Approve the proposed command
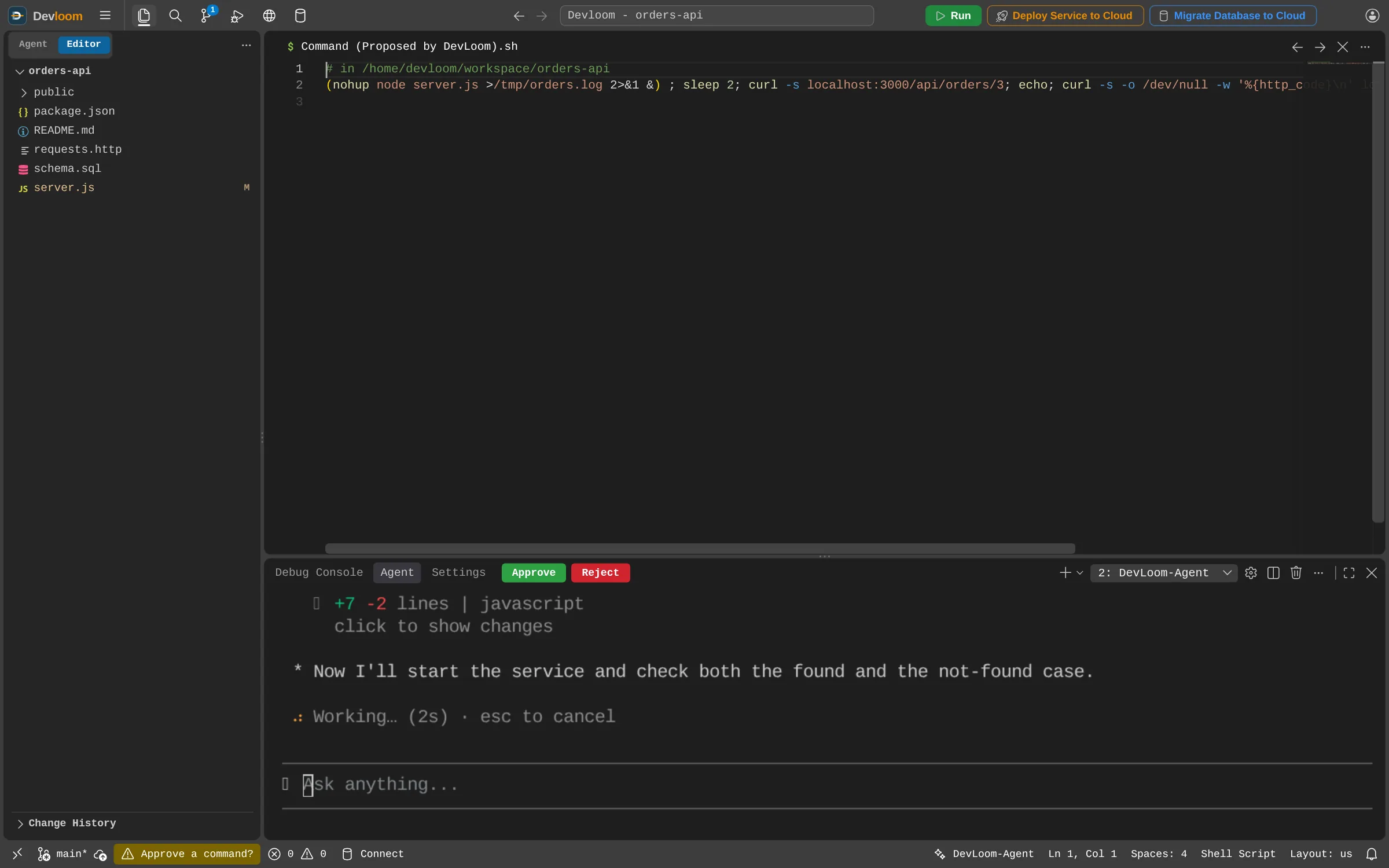The image size is (1389, 868). (x=533, y=573)
